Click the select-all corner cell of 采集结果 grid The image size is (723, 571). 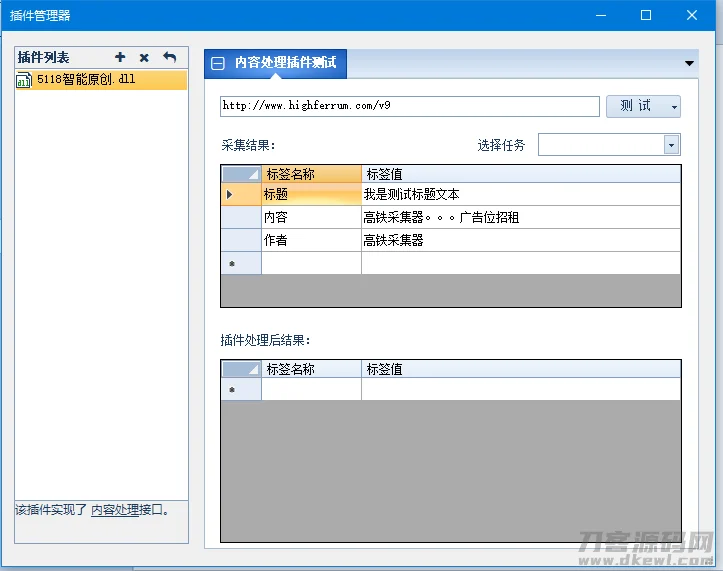240,174
